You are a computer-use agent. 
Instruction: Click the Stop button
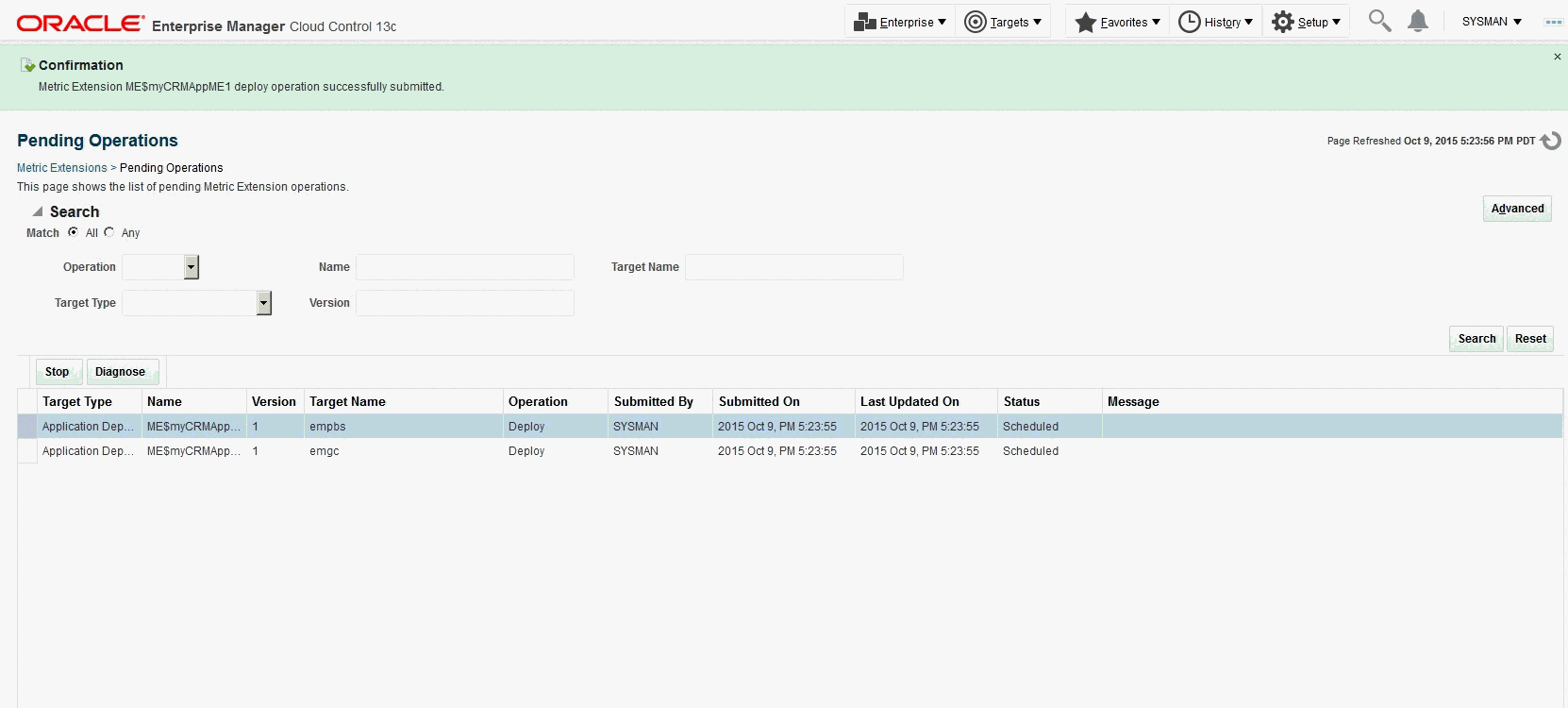tap(58, 372)
